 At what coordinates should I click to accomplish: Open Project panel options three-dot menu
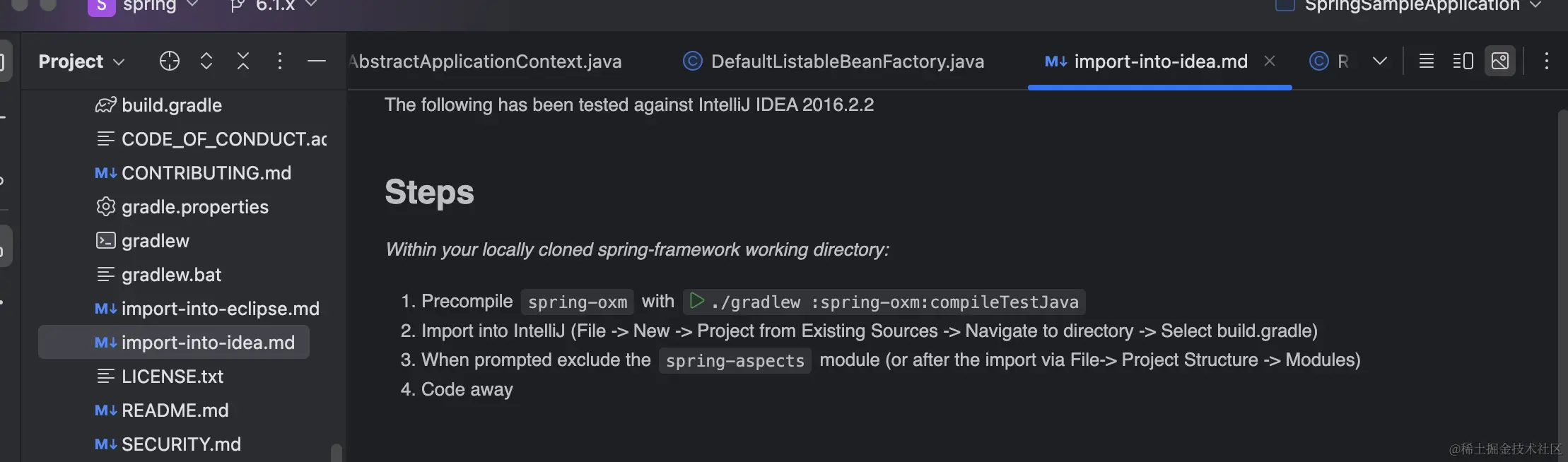click(x=280, y=61)
